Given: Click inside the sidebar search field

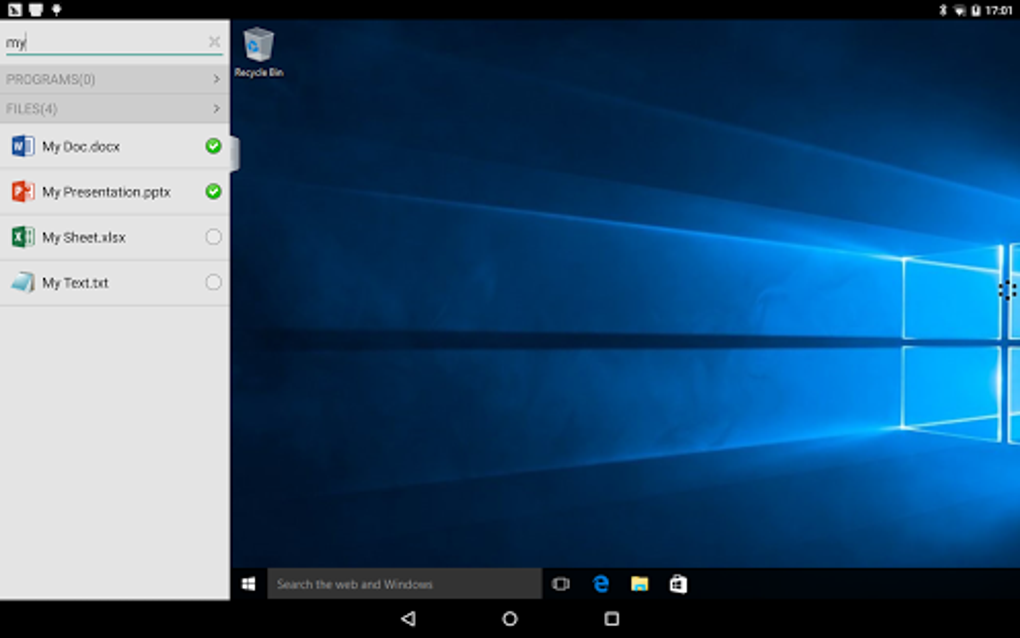Looking at the screenshot, I should point(100,41).
